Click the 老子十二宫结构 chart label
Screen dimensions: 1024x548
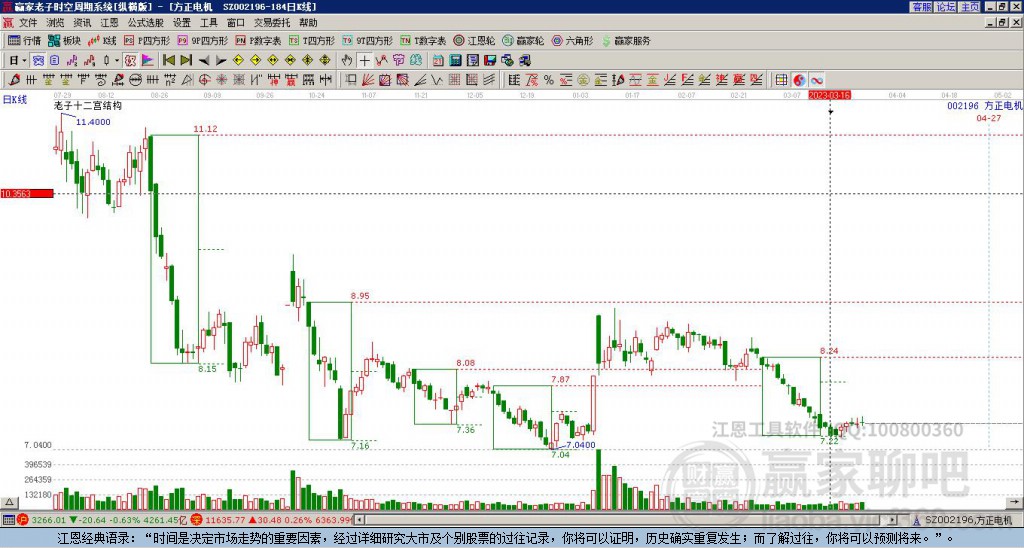coord(88,105)
